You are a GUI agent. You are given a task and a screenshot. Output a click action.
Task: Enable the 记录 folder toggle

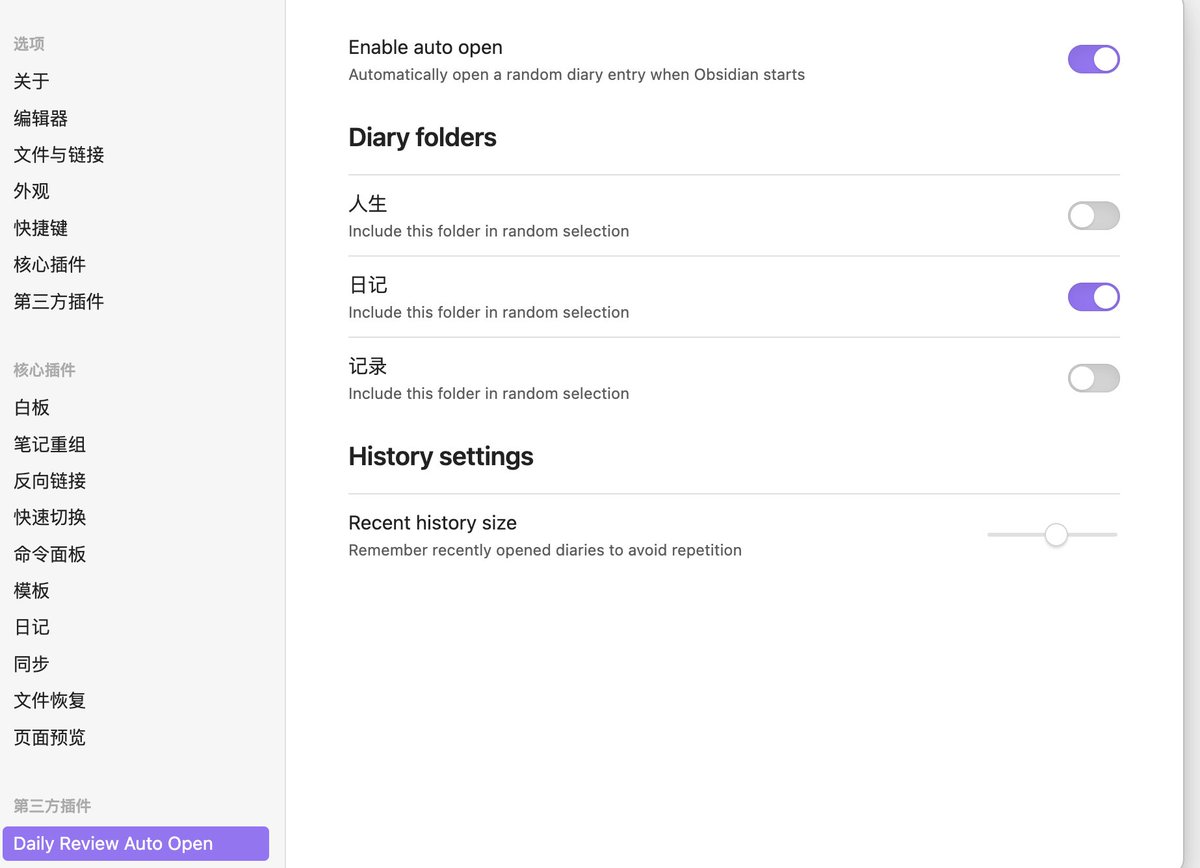click(1093, 378)
